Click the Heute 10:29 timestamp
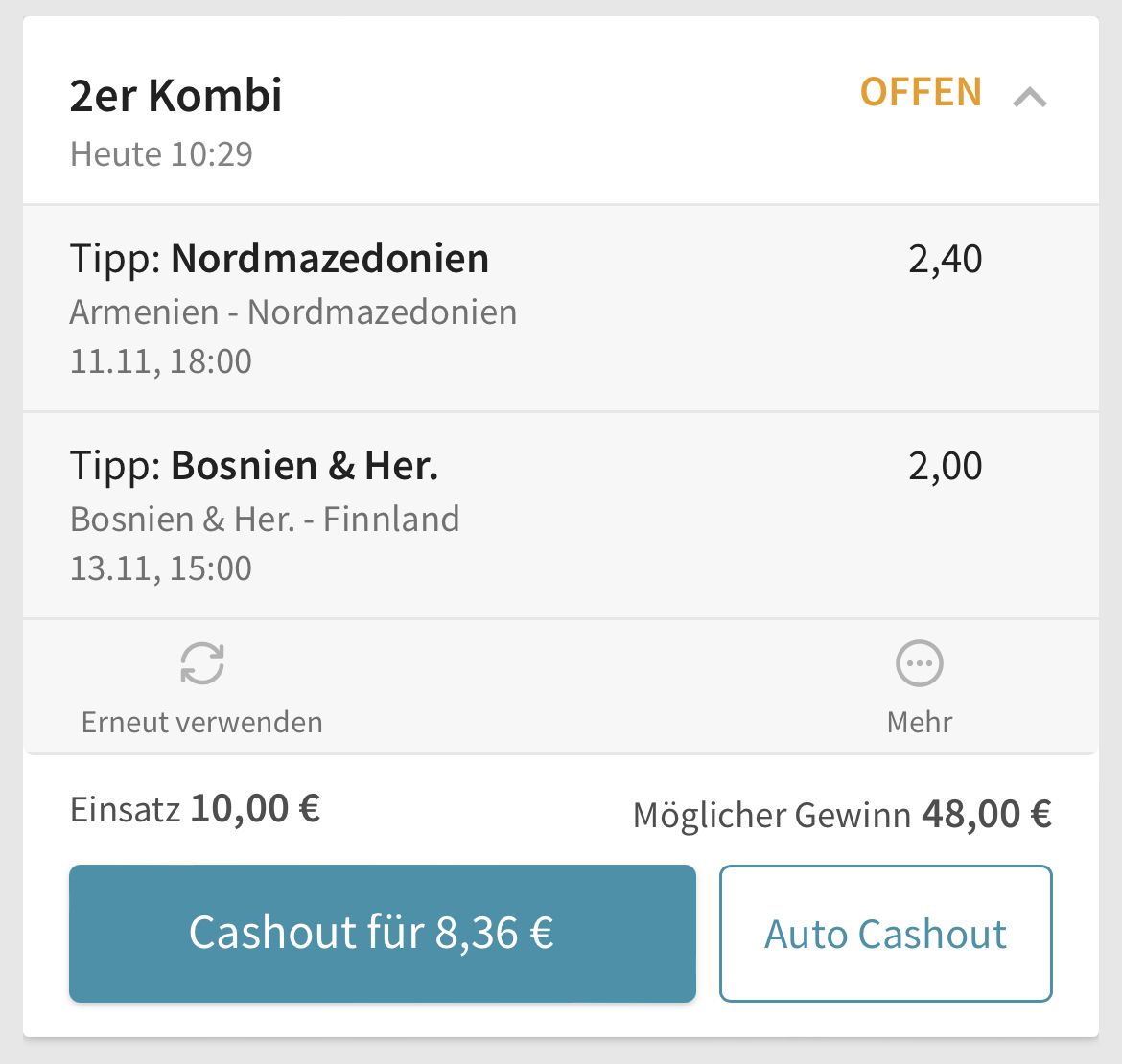Image resolution: width=1122 pixels, height=1064 pixels. [162, 154]
